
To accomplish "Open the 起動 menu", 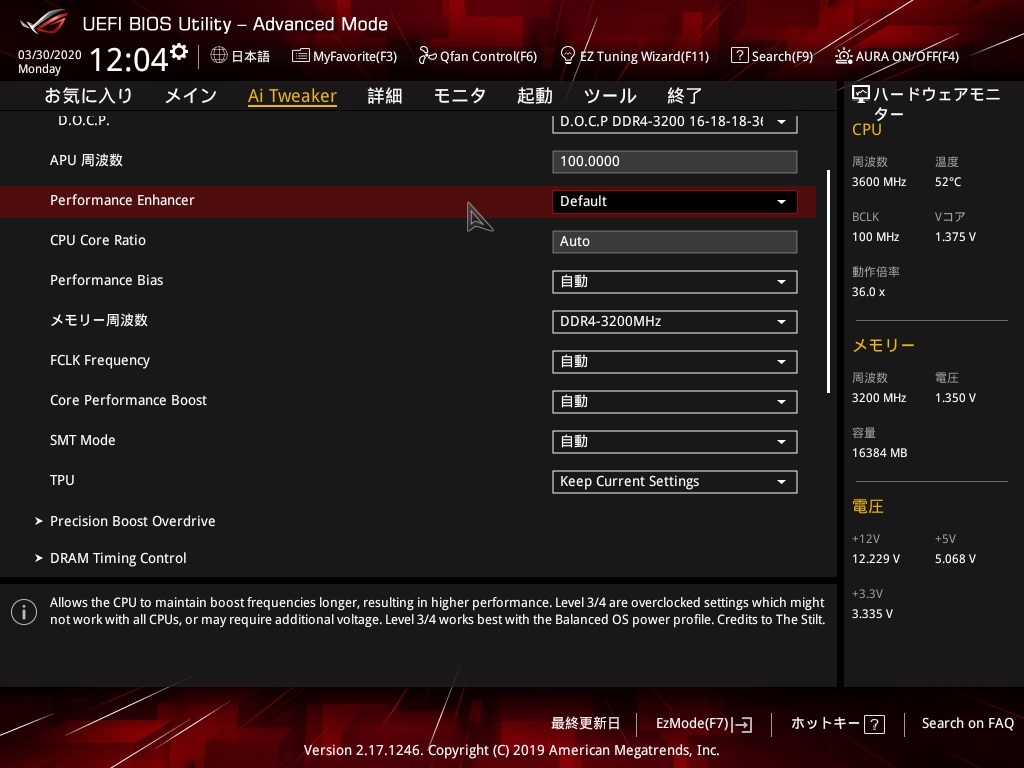I will [x=534, y=96].
